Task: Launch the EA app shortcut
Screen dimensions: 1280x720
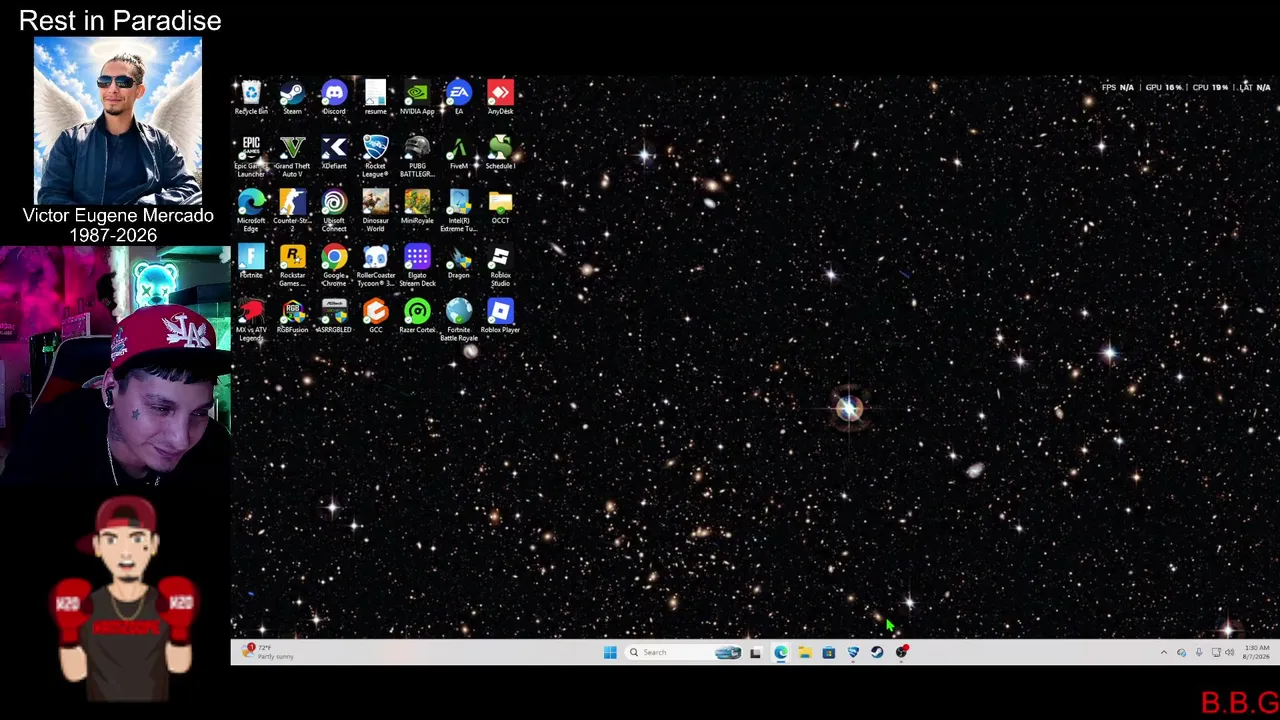Action: [459, 98]
